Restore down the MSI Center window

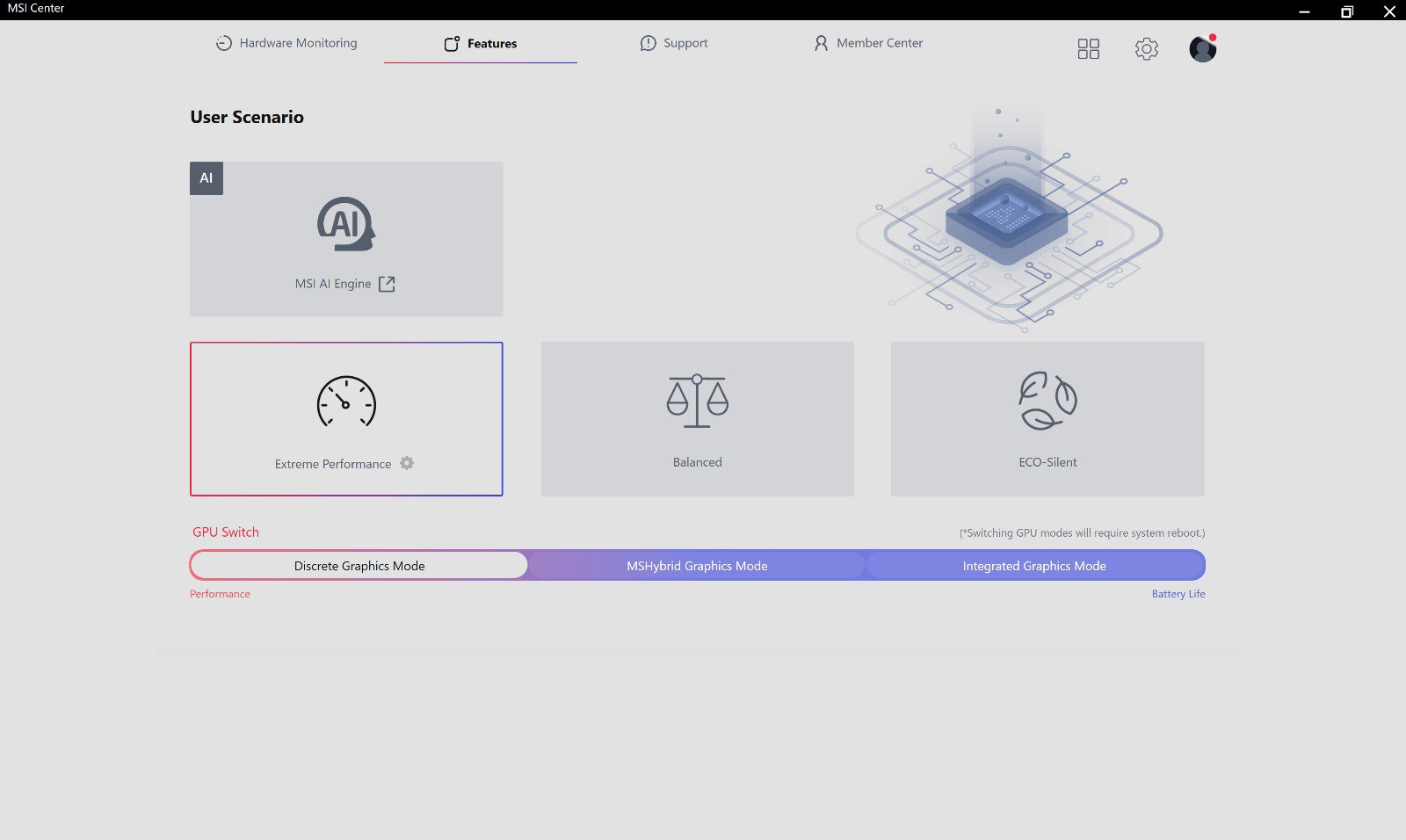coord(1347,11)
